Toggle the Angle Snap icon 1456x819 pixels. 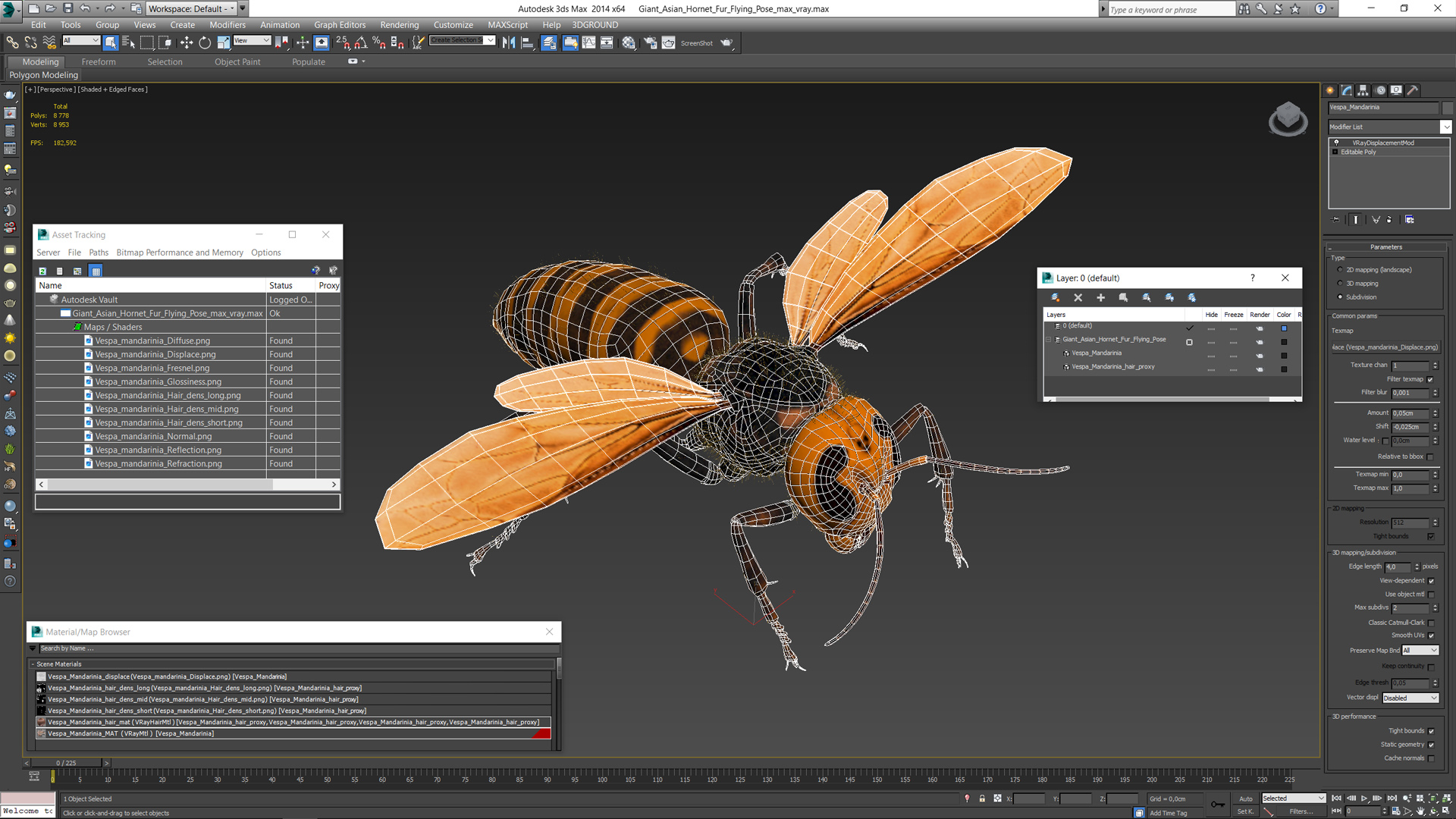pyautogui.click(x=361, y=42)
